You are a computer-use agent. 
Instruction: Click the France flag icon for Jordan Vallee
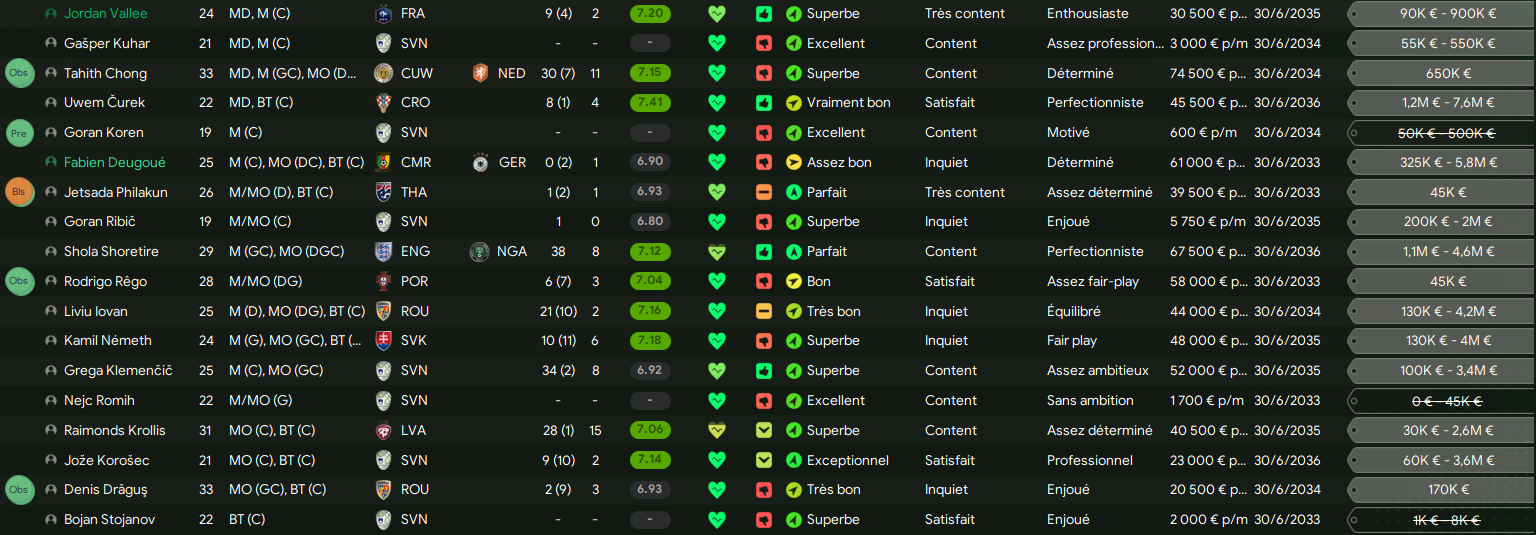pyautogui.click(x=383, y=14)
